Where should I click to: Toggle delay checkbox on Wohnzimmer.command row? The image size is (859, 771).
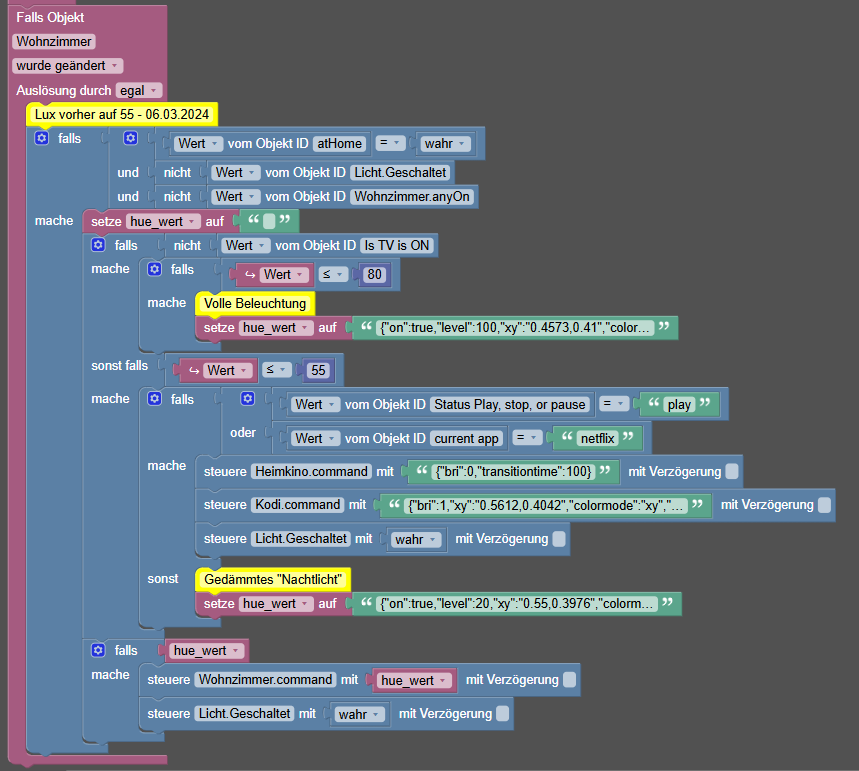tap(569, 679)
